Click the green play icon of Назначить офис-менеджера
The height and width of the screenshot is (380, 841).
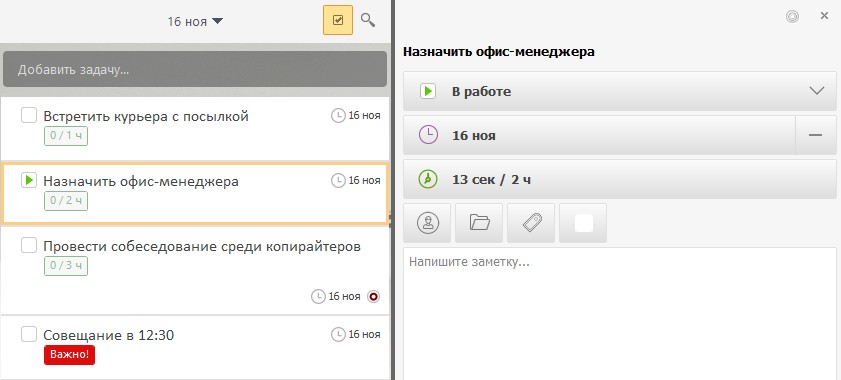pos(28,180)
